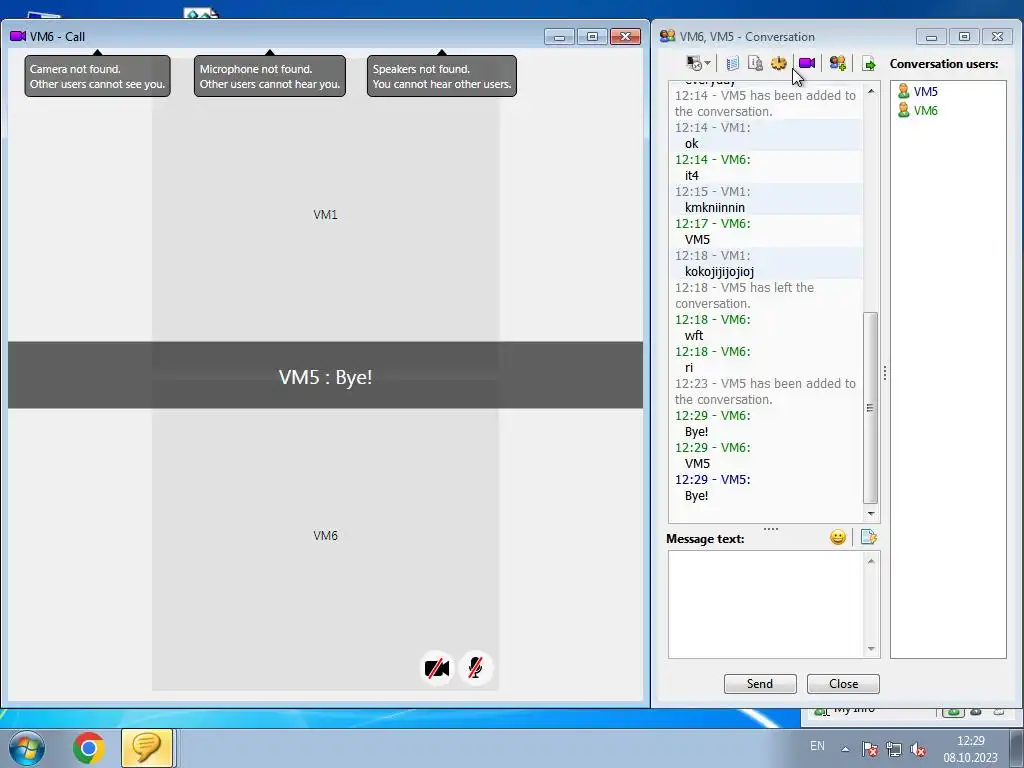This screenshot has width=1024, height=768.
Task: Select user VM6 in conversation users list
Action: [x=918, y=110]
